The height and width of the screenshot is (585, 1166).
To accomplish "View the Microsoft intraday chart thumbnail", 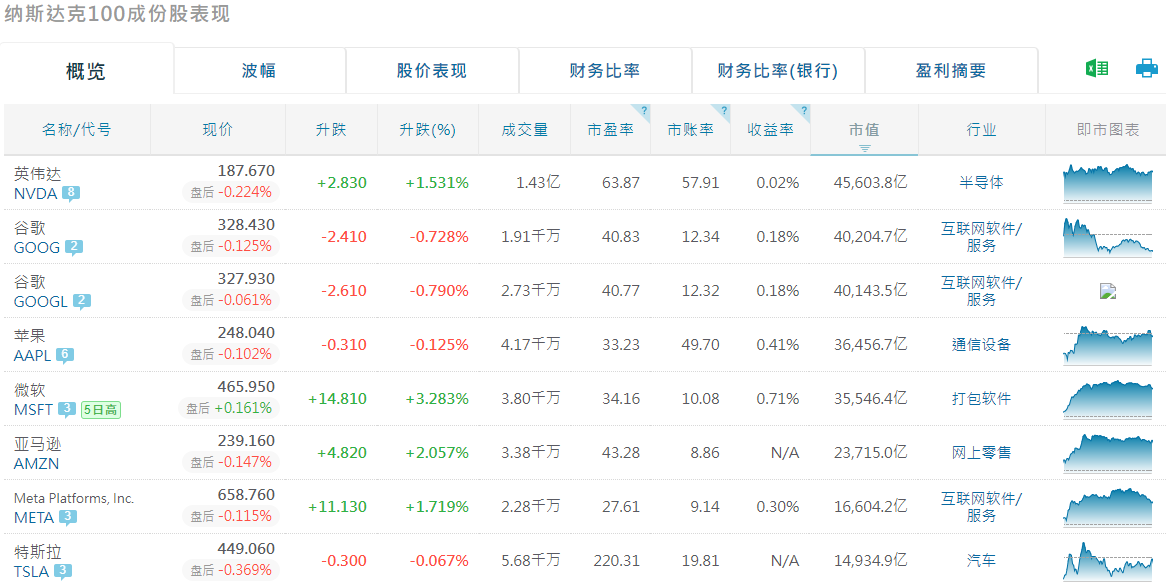I will (x=1107, y=398).
